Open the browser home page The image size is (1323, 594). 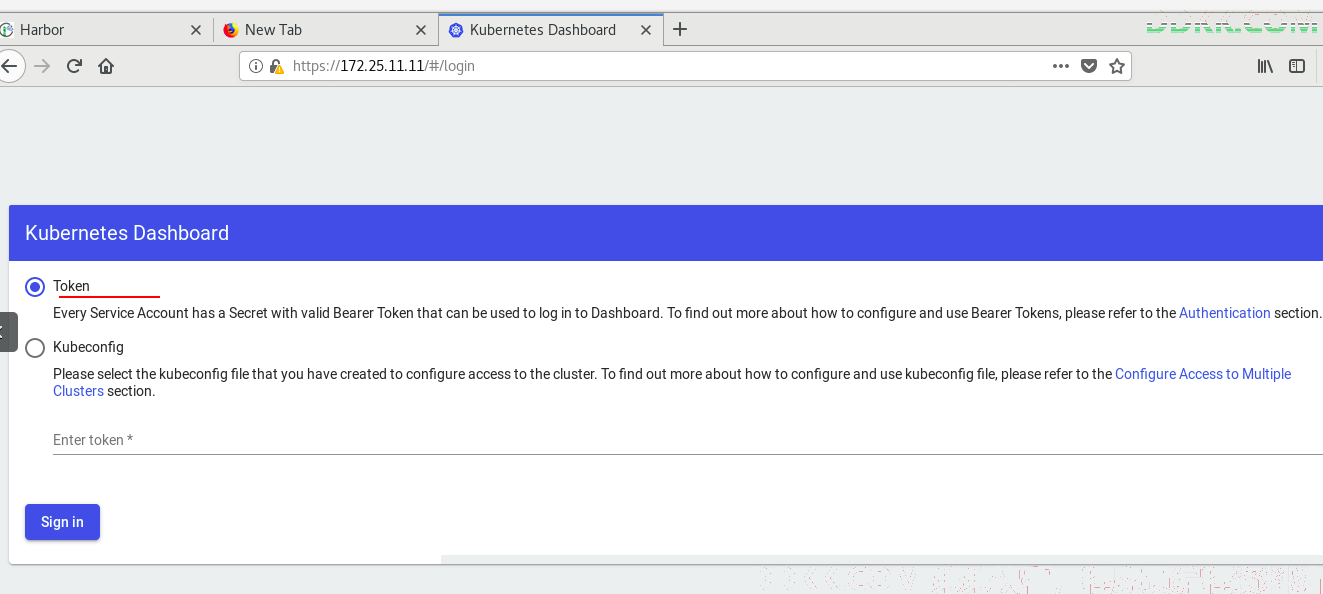click(106, 66)
